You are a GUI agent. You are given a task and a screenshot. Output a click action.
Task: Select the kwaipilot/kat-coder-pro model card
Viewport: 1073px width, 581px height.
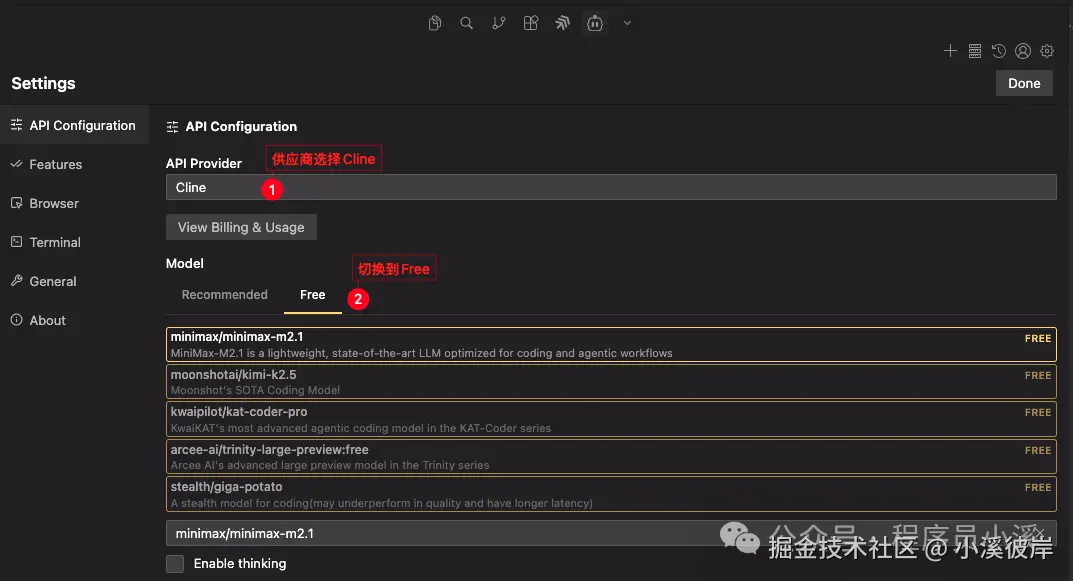click(611, 419)
